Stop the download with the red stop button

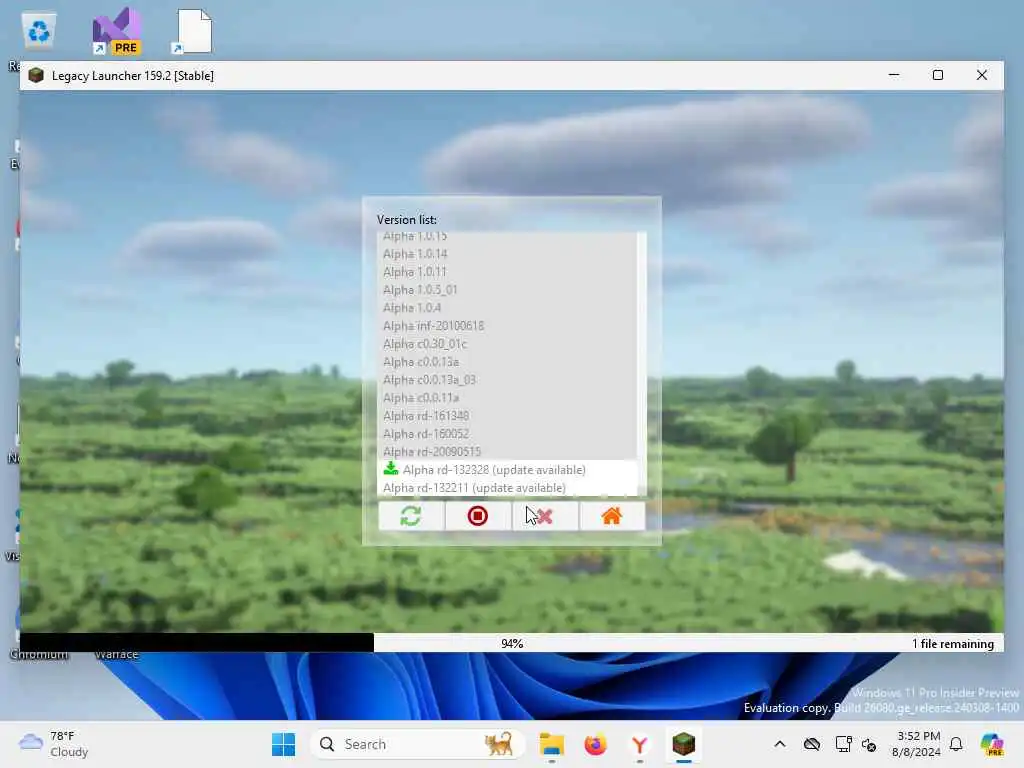click(x=477, y=516)
